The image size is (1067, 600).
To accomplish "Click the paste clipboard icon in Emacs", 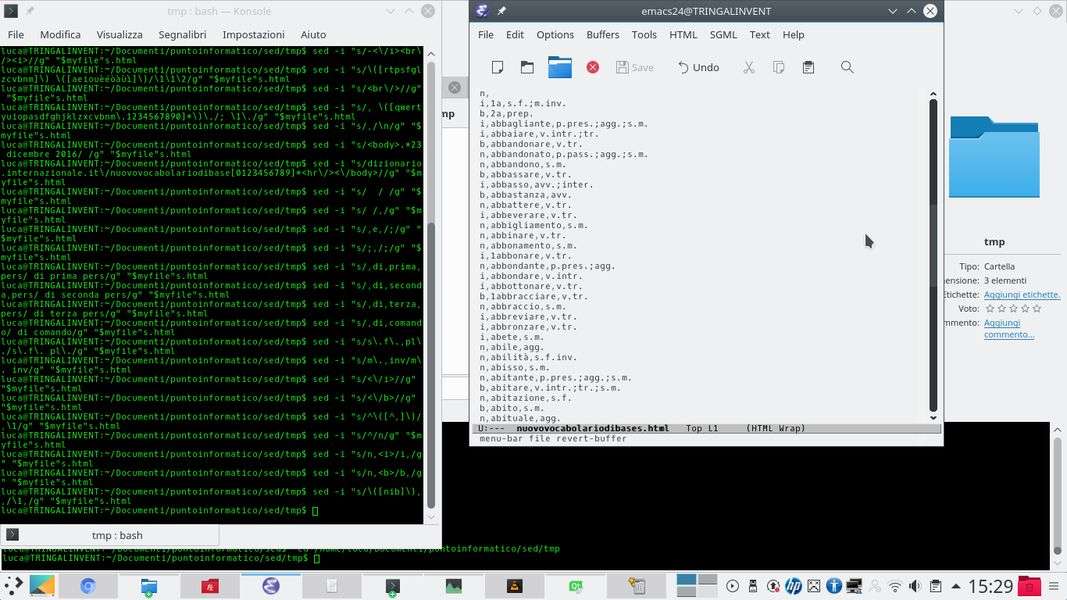I will pos(808,67).
